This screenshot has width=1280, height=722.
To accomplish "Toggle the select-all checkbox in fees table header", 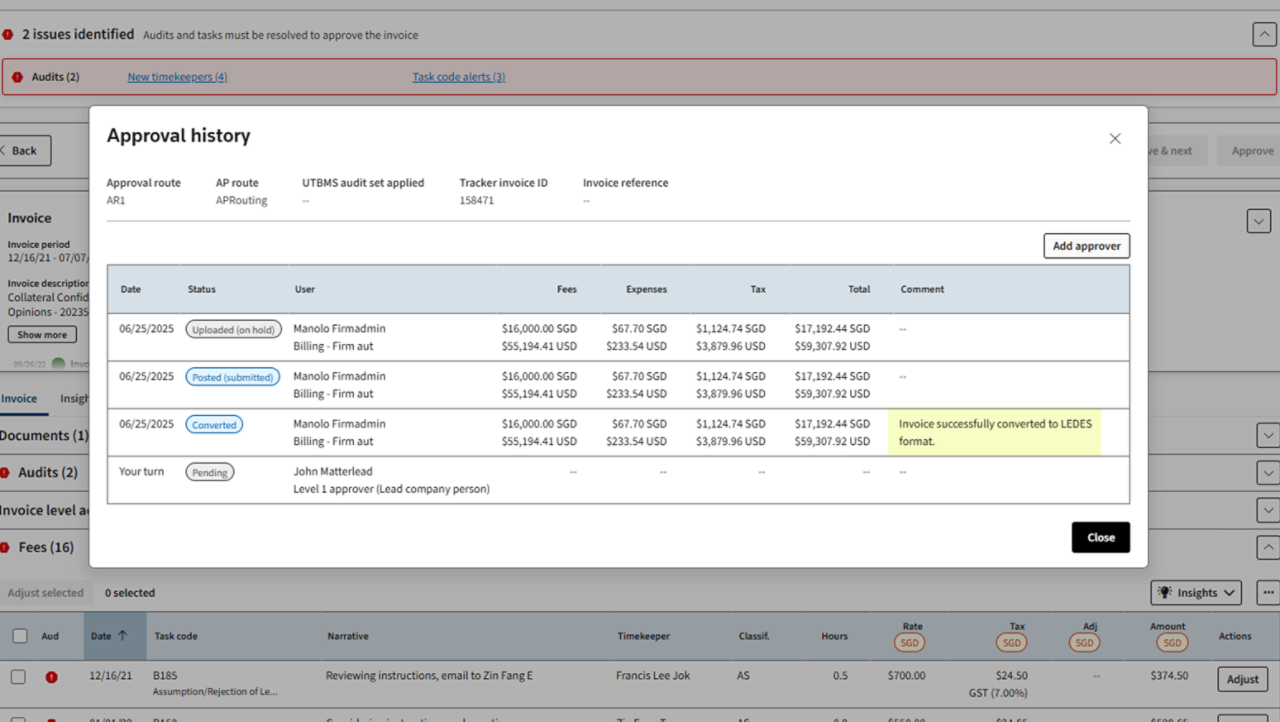I will tap(18, 635).
